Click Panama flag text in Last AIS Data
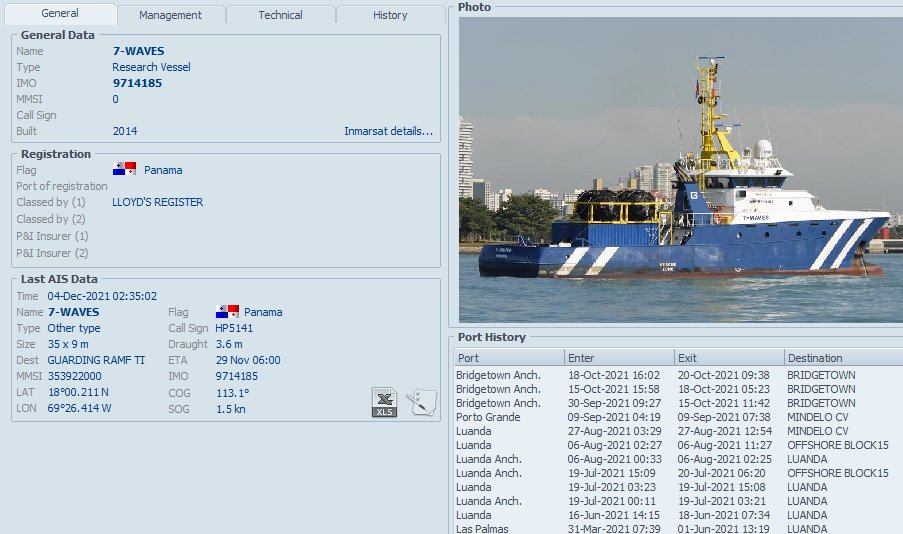 (x=263, y=312)
